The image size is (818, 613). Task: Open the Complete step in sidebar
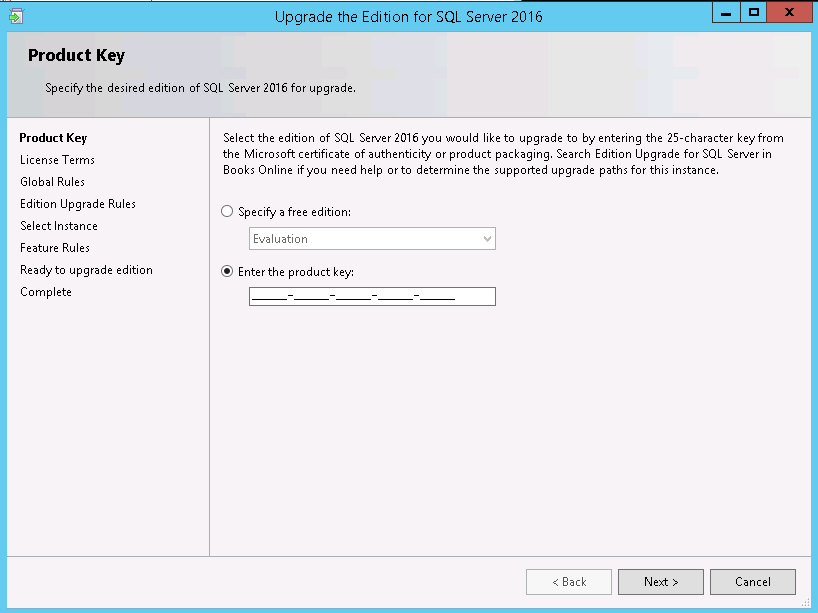(44, 291)
